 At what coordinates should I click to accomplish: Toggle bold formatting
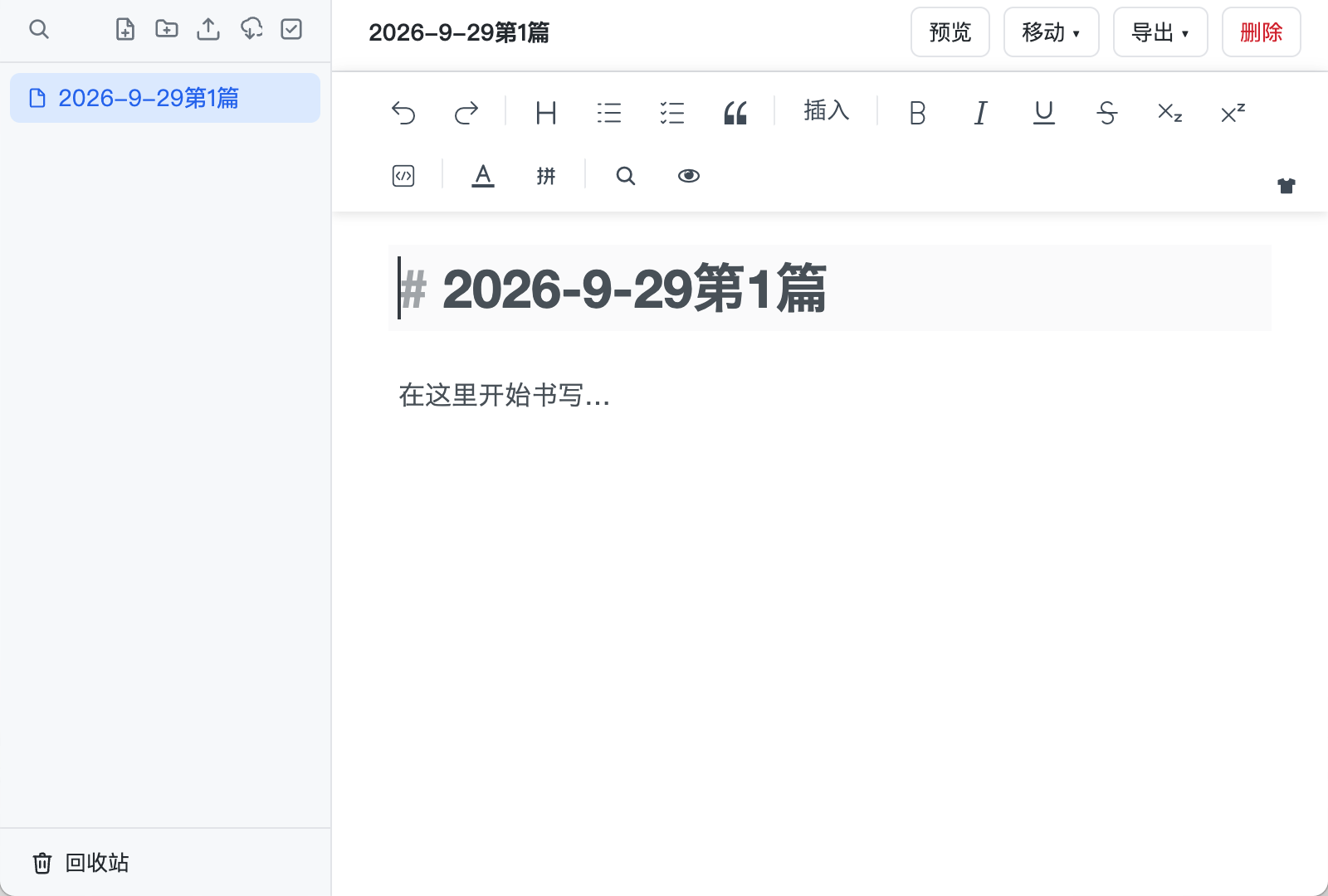pyautogui.click(x=918, y=112)
